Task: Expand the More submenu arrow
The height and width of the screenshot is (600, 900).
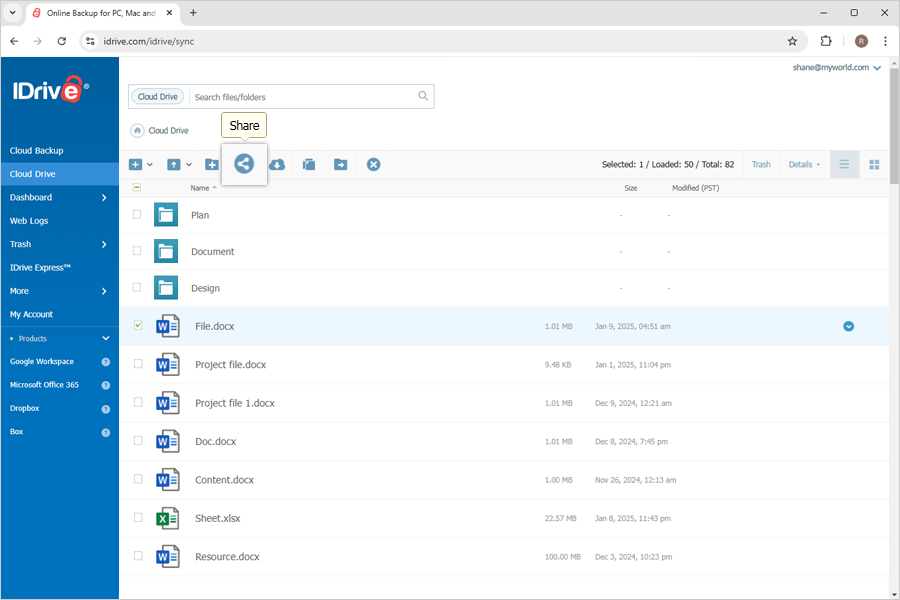Action: 104,291
